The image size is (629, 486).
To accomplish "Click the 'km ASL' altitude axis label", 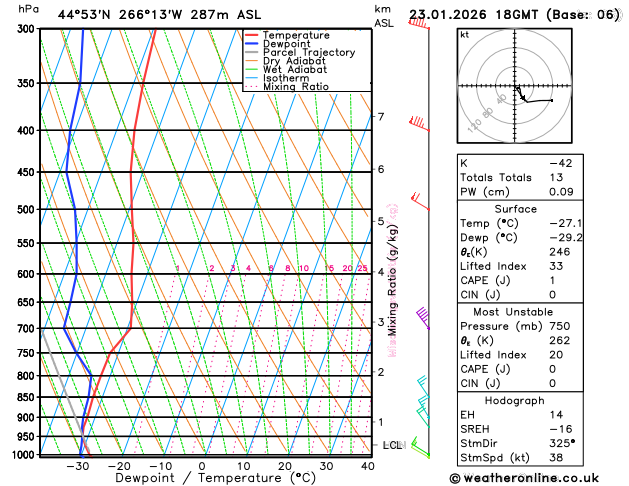I will tap(384, 16).
